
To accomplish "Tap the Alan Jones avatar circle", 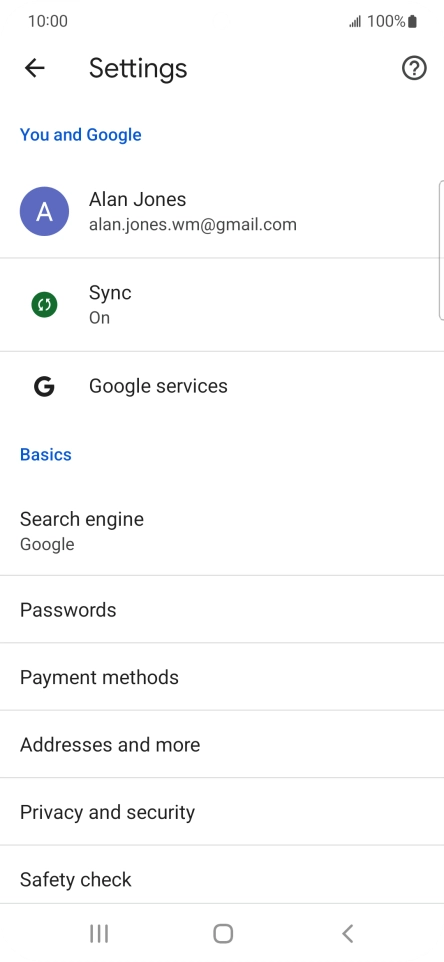I will (44, 212).
